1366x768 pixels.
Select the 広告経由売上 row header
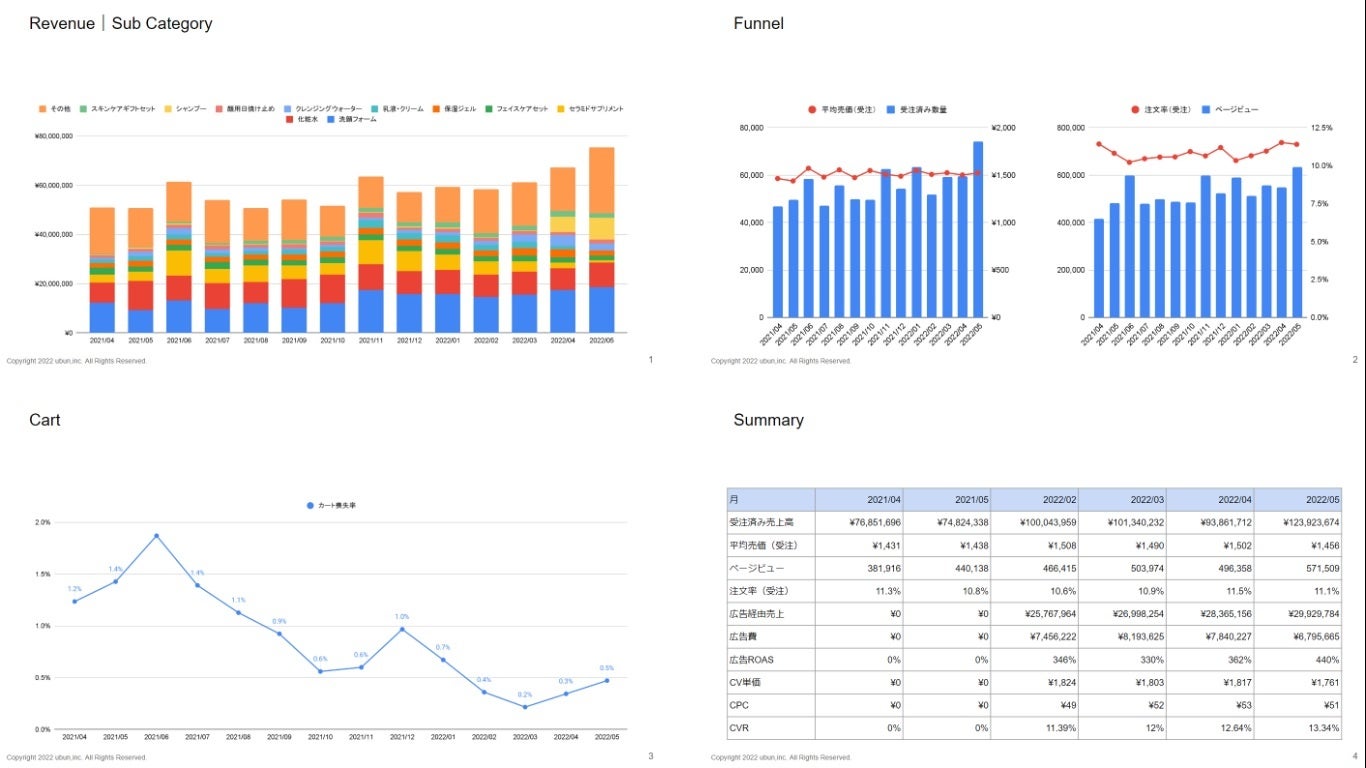(x=771, y=614)
